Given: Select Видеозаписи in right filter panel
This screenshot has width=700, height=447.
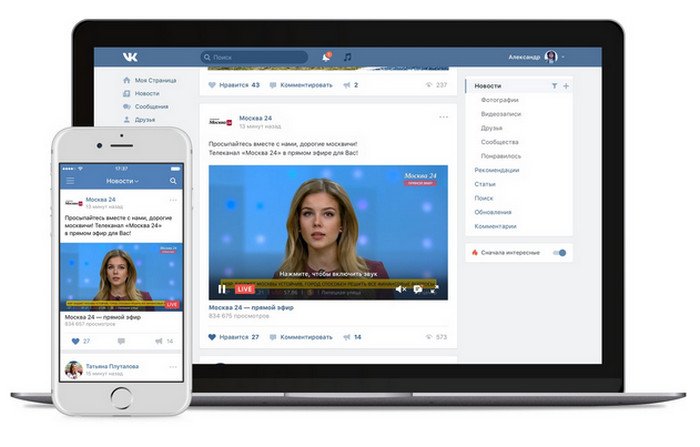Looking at the screenshot, I should tap(501, 114).
